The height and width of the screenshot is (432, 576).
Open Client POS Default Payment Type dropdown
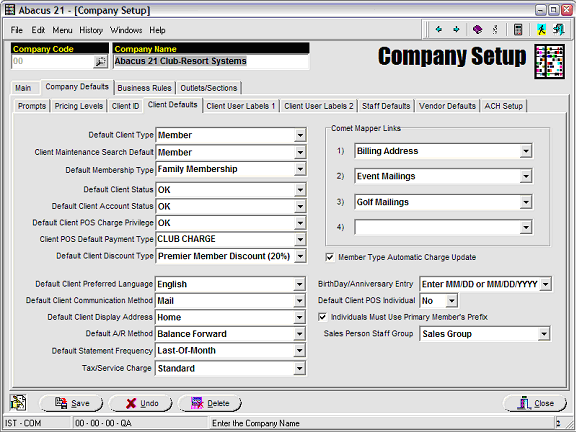pos(300,239)
